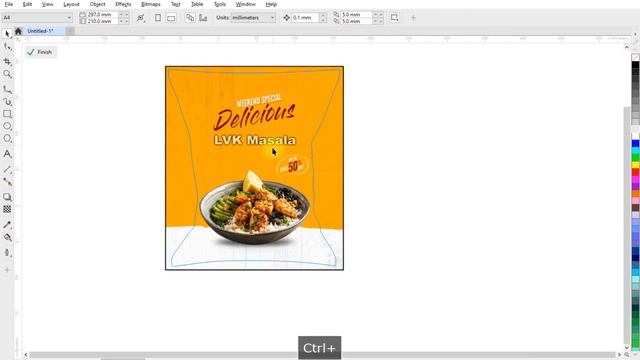The image size is (640, 360).
Task: Select the Crop tool
Action: [7, 61]
